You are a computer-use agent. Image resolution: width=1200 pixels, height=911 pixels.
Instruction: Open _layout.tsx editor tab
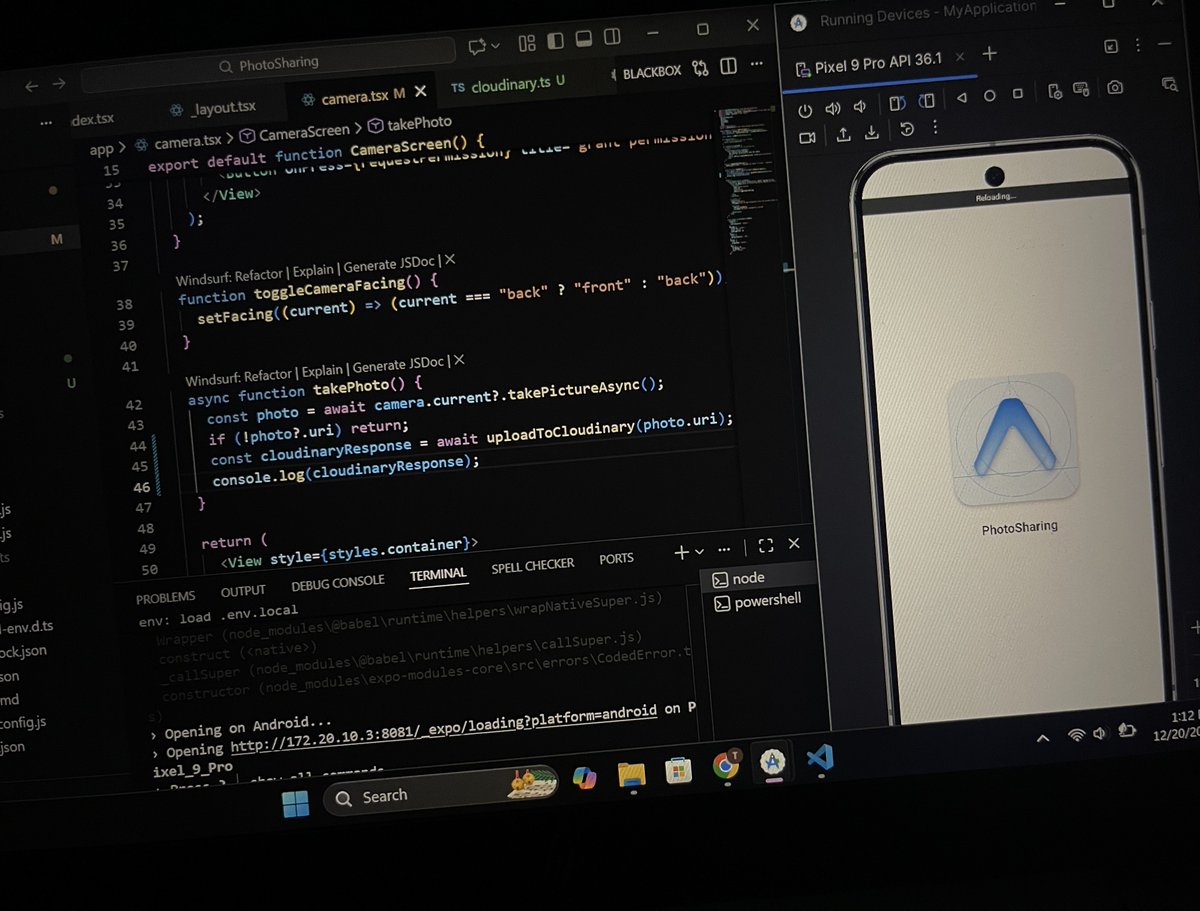213,108
